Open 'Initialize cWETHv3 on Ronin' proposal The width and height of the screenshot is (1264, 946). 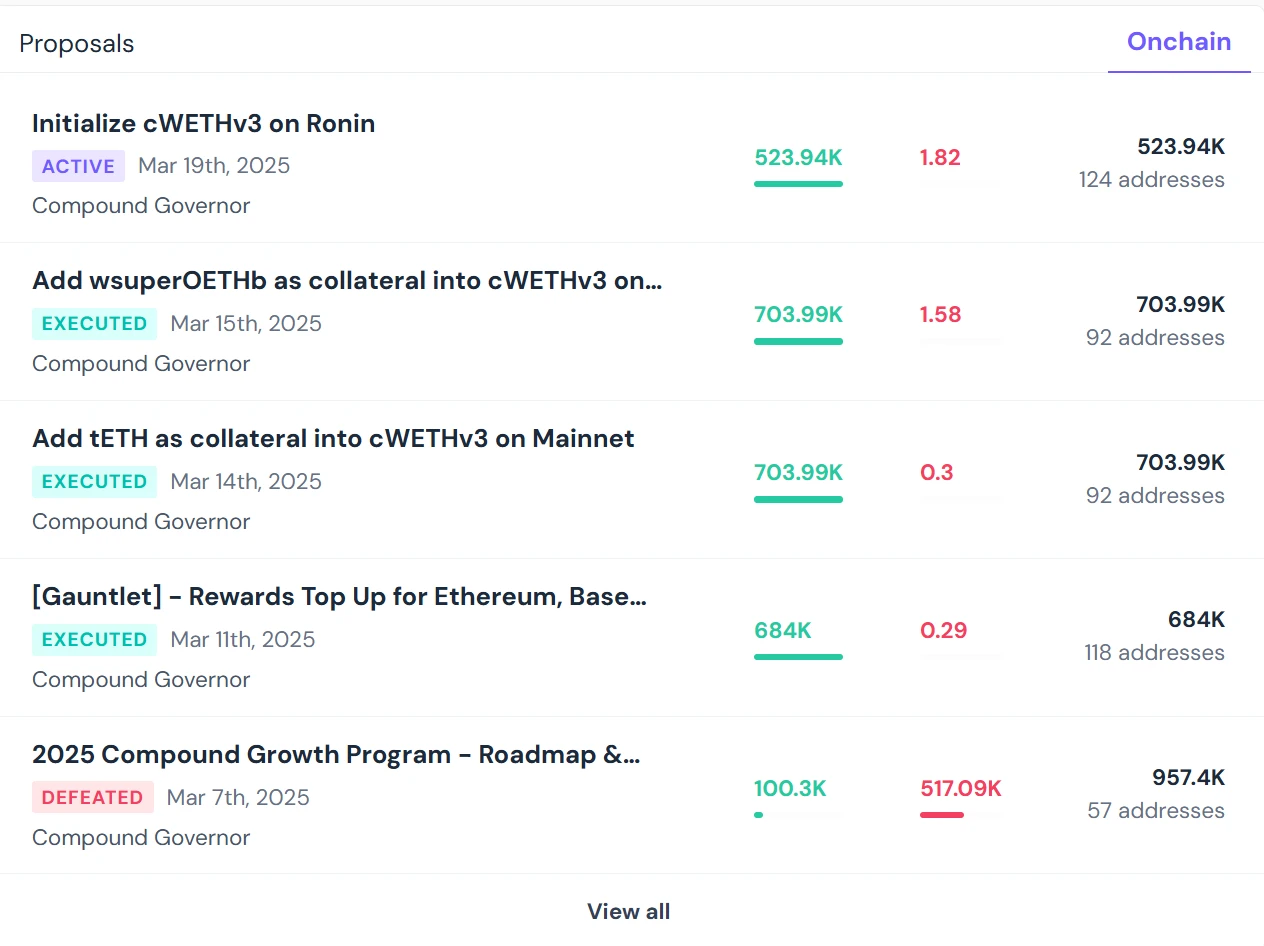204,124
